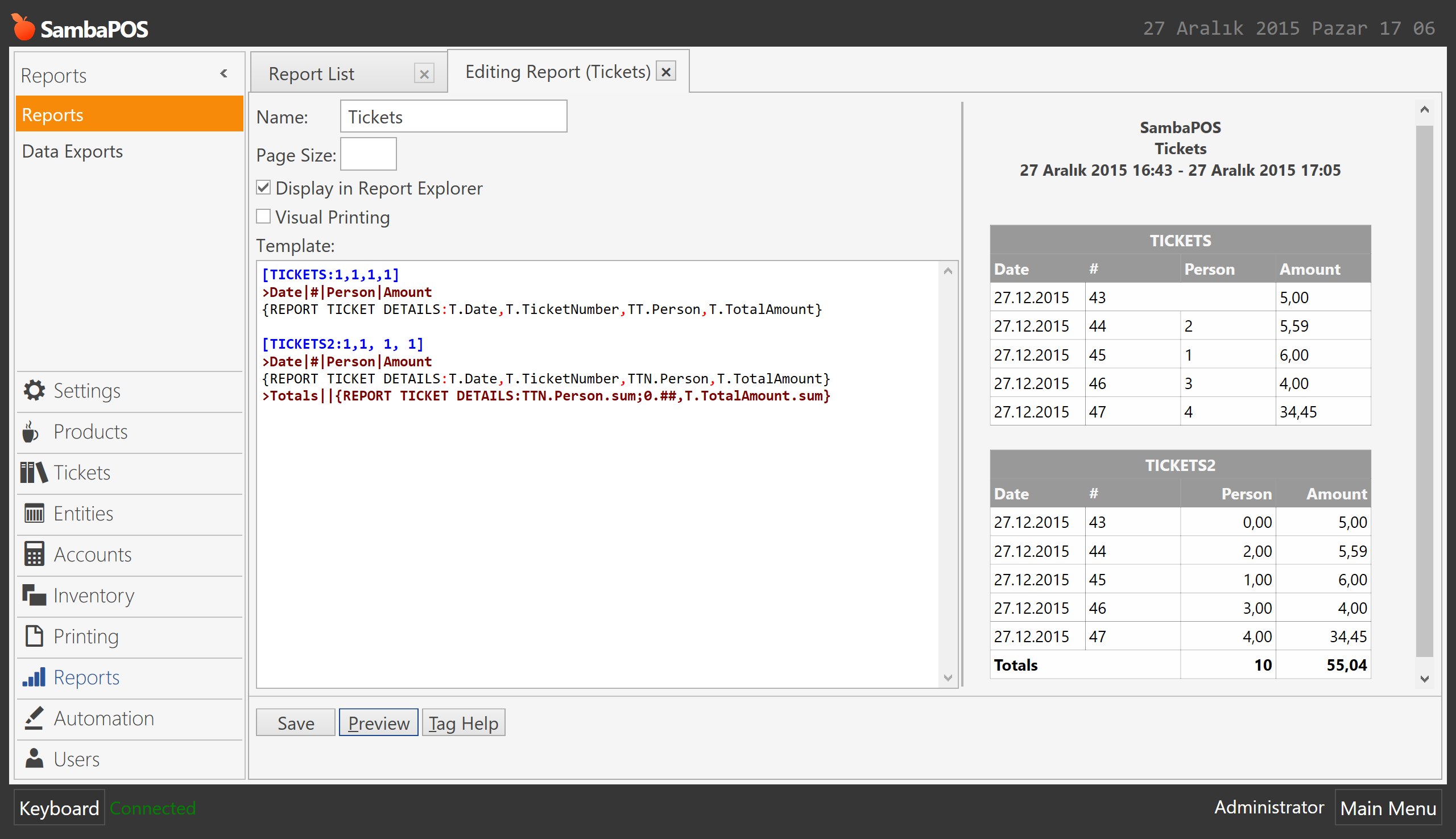Viewport: 1456px width, 839px height.
Task: Select the highlighted Reports sidebar item
Action: pyautogui.click(x=129, y=114)
